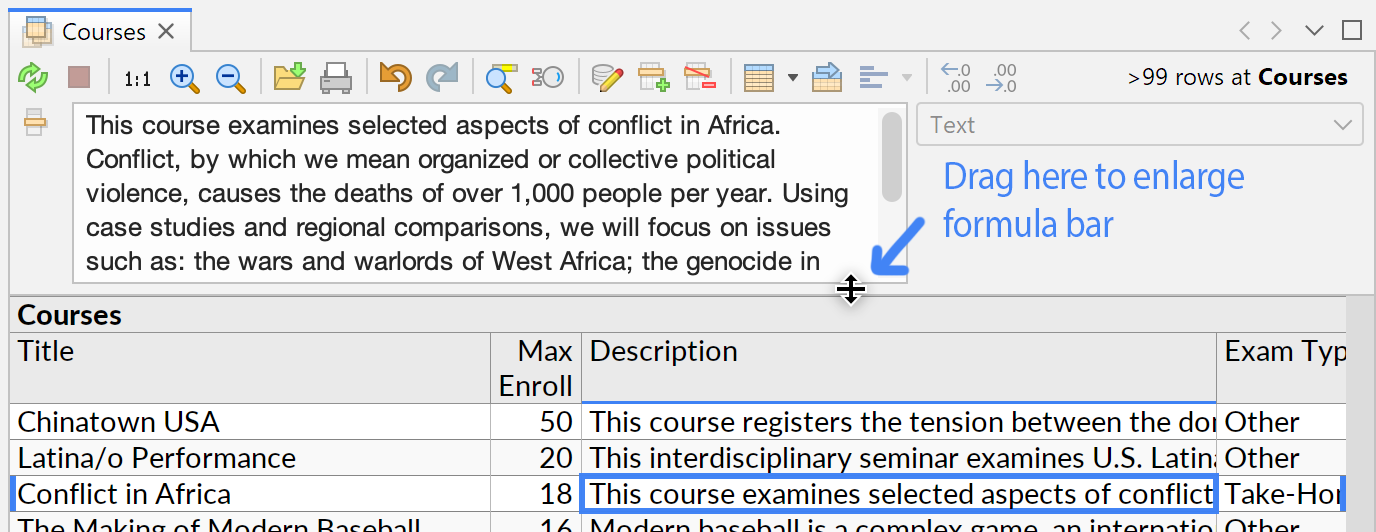This screenshot has height=532, width=1376.
Task: Click the Find magnifier icon
Action: [x=500, y=77]
